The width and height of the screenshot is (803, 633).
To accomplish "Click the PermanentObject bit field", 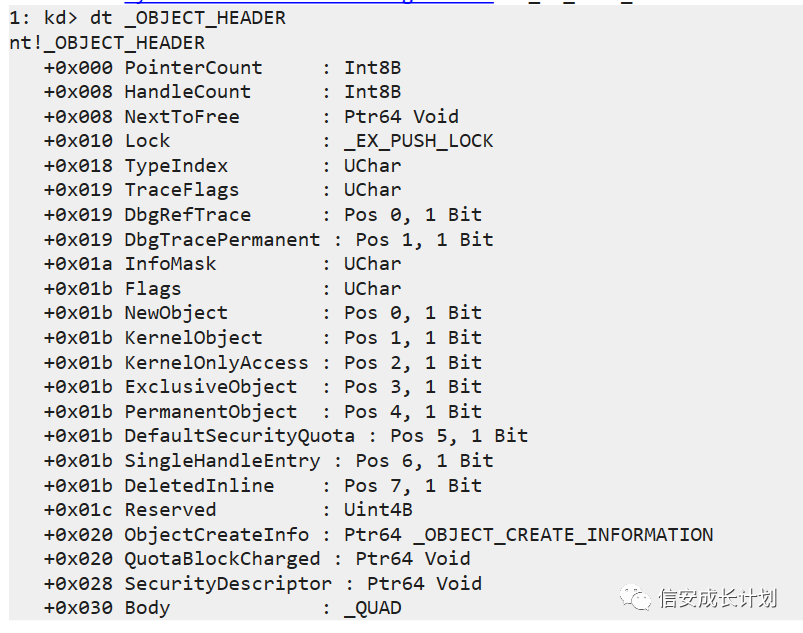I will (210, 412).
